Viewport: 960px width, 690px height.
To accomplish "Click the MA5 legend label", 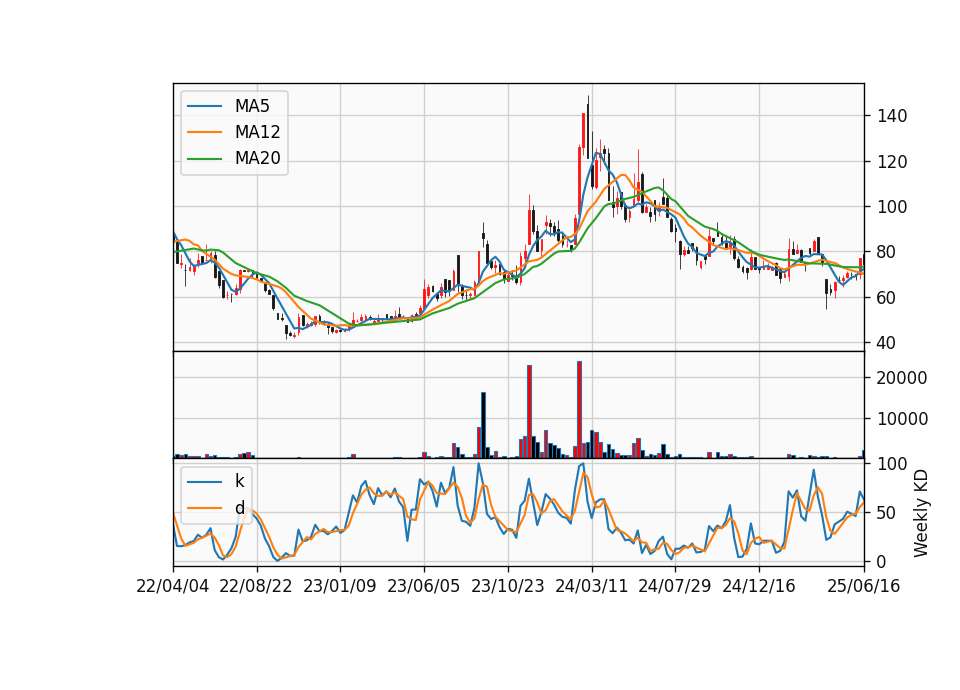I will tap(252, 106).
